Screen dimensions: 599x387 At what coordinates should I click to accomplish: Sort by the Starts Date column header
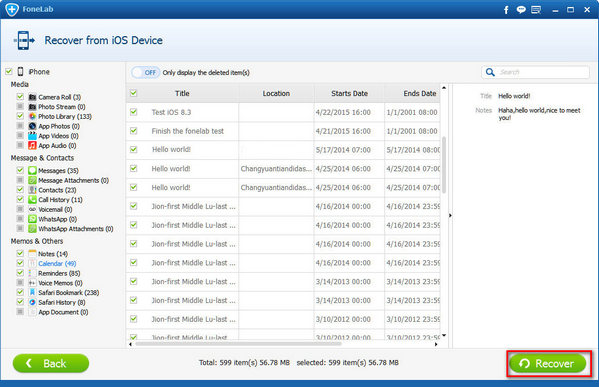coord(349,93)
